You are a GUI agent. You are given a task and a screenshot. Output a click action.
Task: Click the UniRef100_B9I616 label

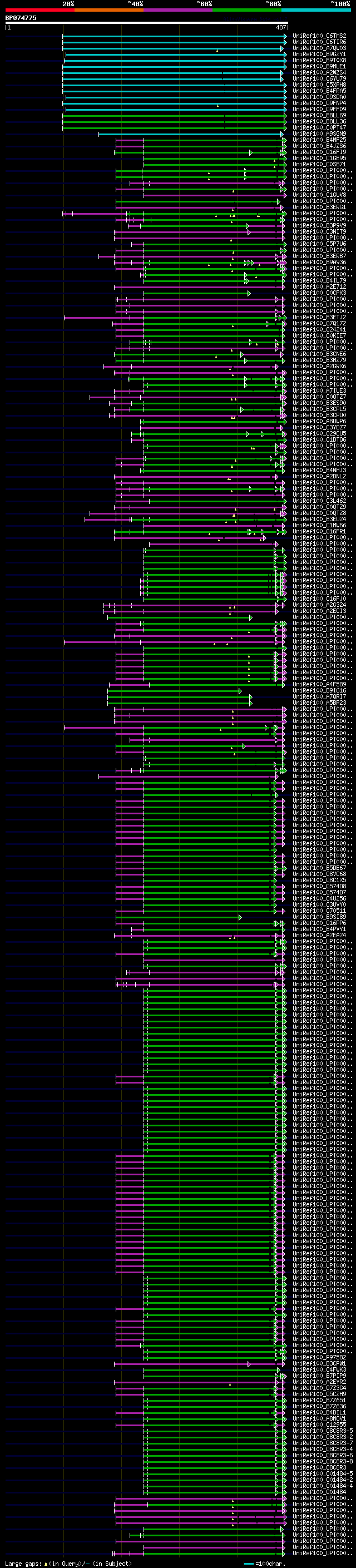tap(319, 690)
